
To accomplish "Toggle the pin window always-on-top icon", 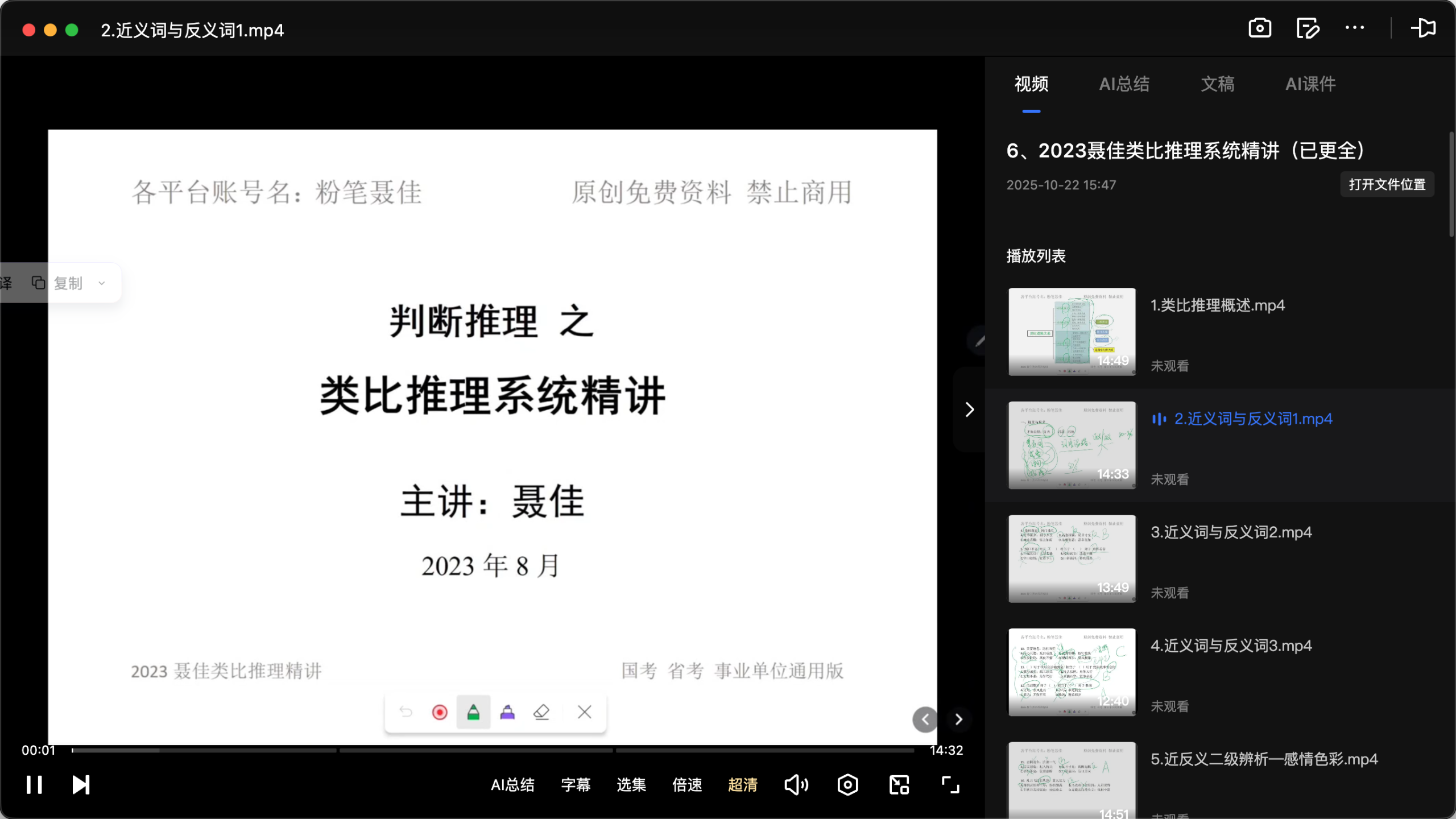I will pos(1424,28).
